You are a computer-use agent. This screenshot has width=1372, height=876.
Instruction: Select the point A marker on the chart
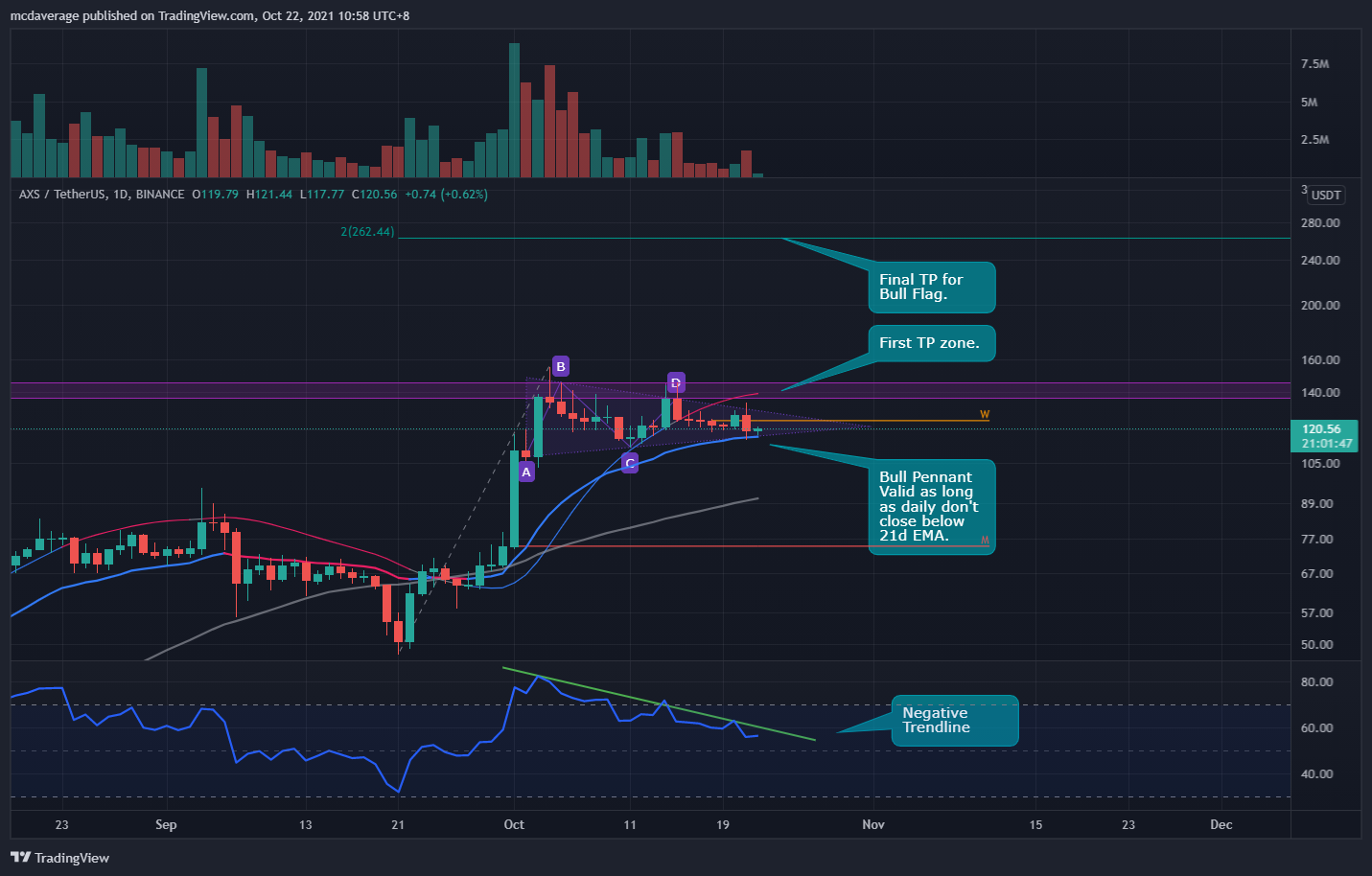click(x=526, y=472)
